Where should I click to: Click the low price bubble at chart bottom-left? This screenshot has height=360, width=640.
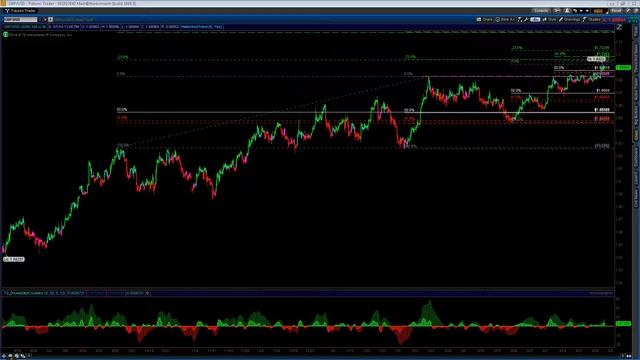click(x=14, y=259)
